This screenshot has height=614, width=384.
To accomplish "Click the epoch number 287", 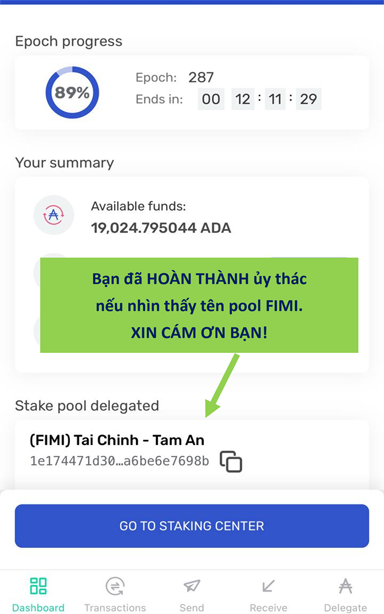I will [x=201, y=77].
